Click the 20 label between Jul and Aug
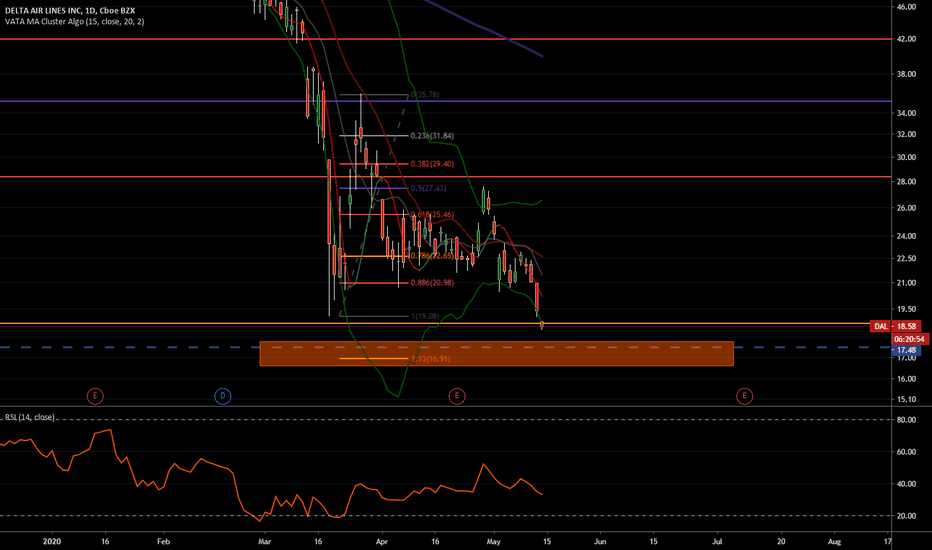The image size is (932, 550). coord(781,542)
